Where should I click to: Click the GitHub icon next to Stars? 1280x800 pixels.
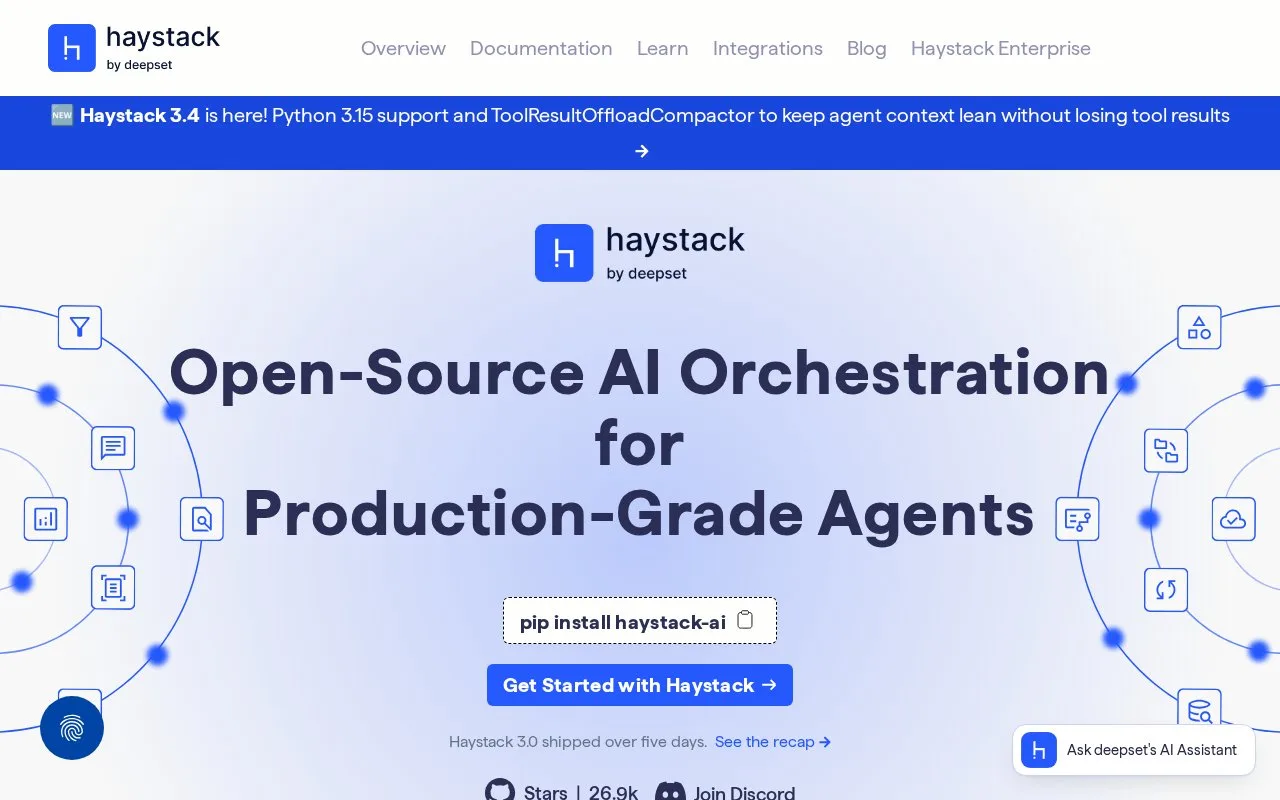(500, 792)
